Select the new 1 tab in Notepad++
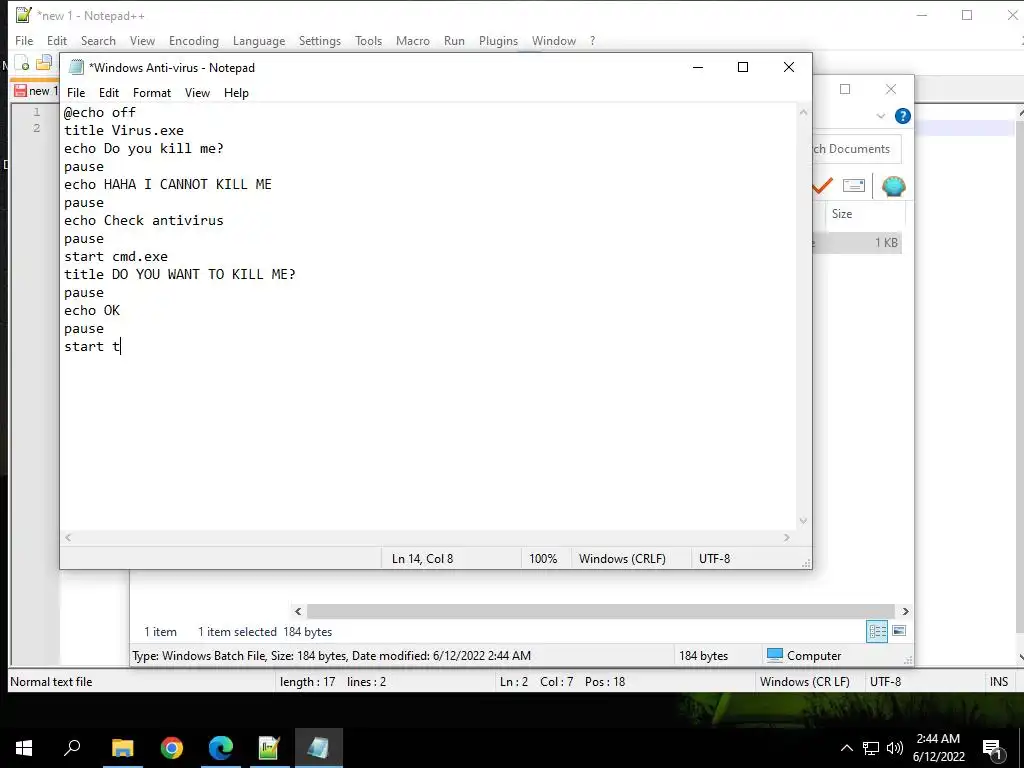The height and width of the screenshot is (768, 1024). 36,91
